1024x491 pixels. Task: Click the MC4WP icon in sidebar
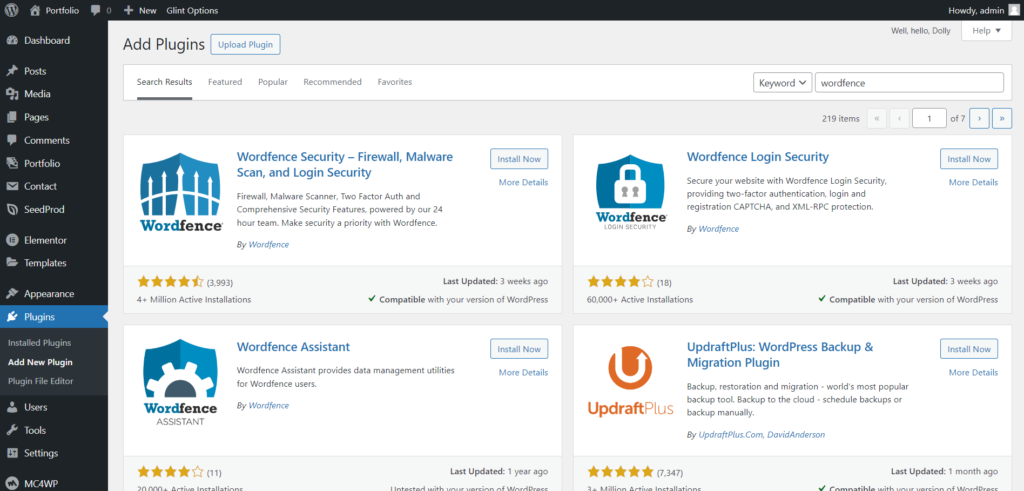(12, 484)
